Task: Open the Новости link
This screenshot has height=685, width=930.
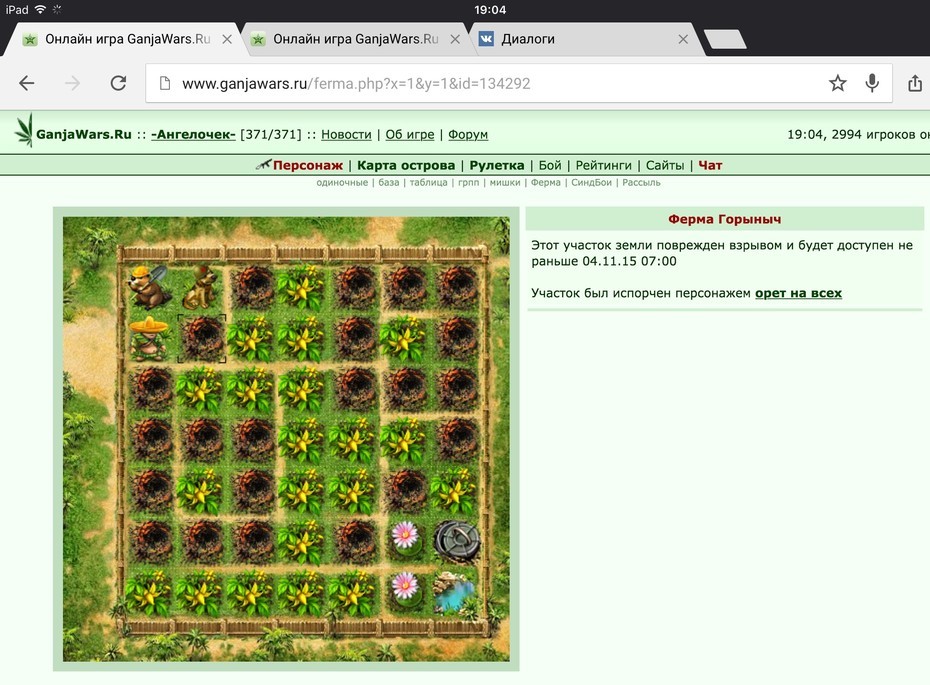Action: pos(346,135)
